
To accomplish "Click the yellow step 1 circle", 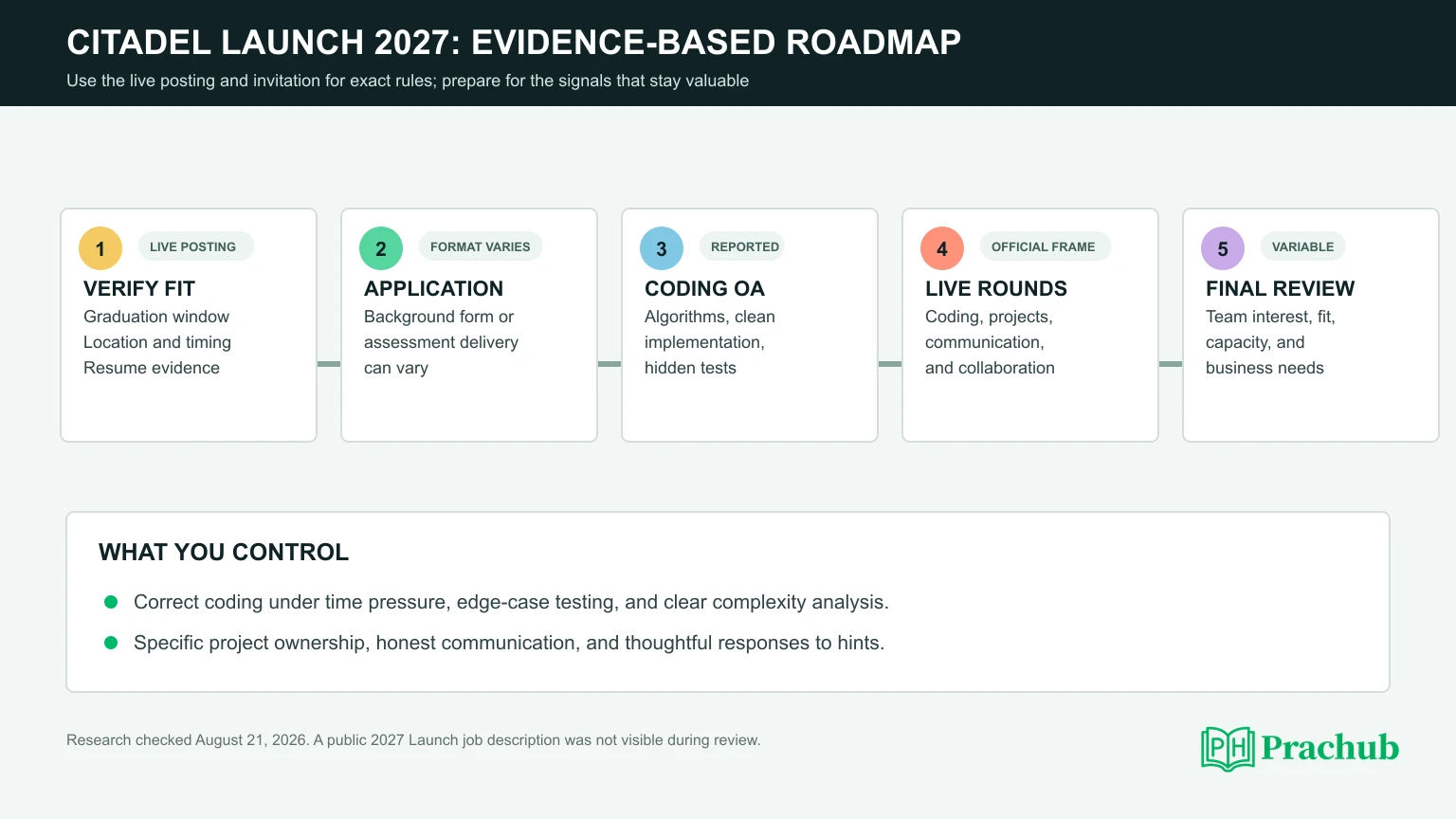I will [x=100, y=248].
